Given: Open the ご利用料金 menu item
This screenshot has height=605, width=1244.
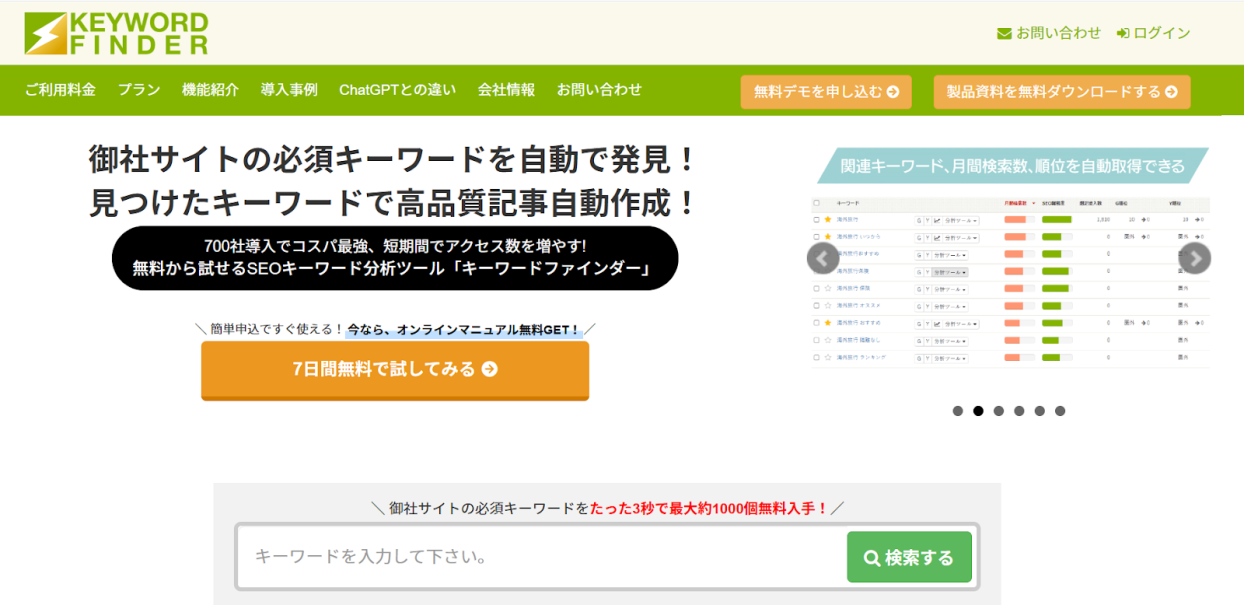Looking at the screenshot, I should coord(60,90).
